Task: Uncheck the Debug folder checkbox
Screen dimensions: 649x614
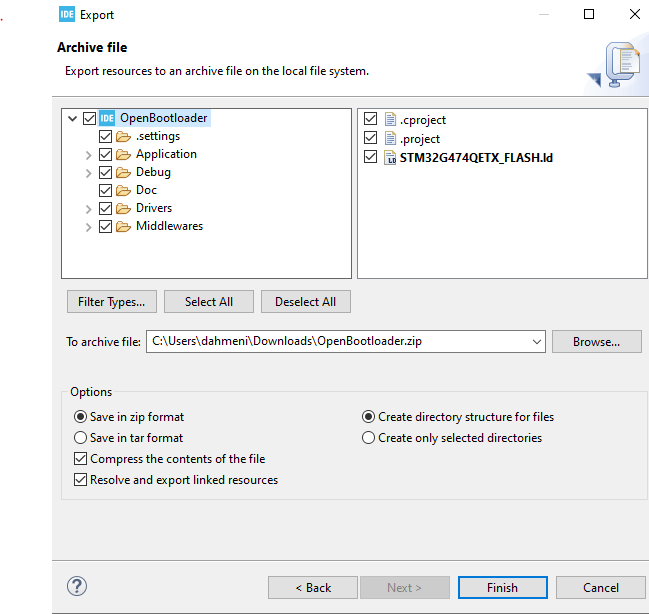Action: tap(106, 172)
